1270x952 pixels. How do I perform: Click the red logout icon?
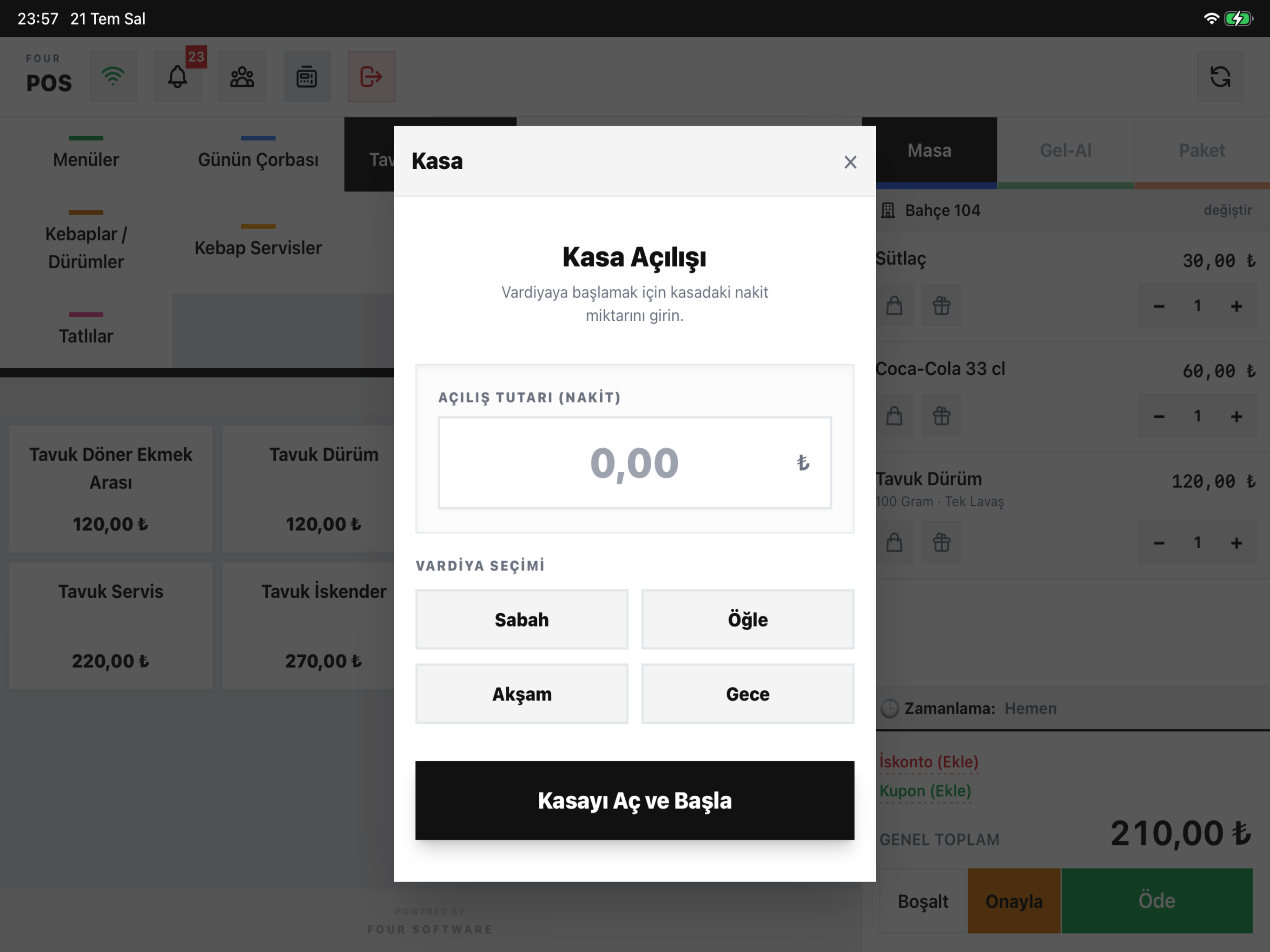[x=371, y=76]
